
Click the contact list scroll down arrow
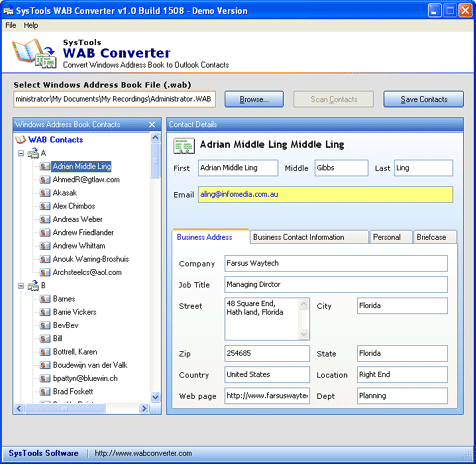coord(155,397)
